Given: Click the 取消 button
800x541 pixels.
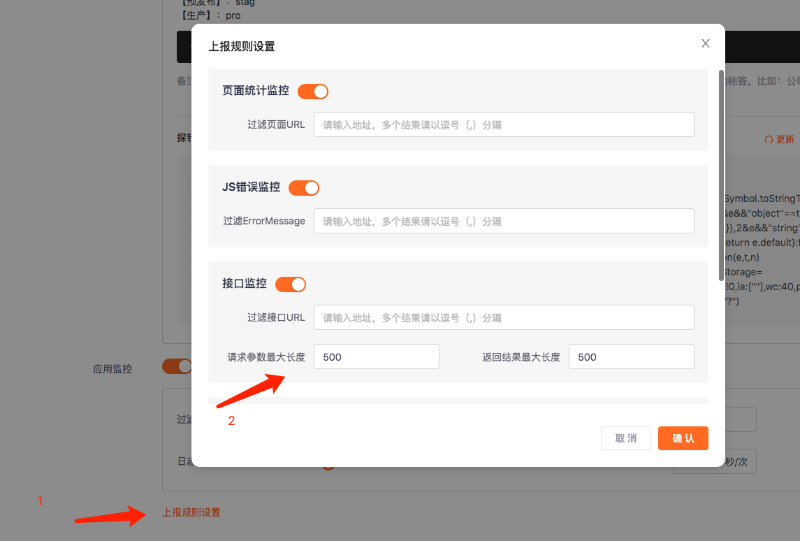Looking at the screenshot, I should pyautogui.click(x=626, y=438).
